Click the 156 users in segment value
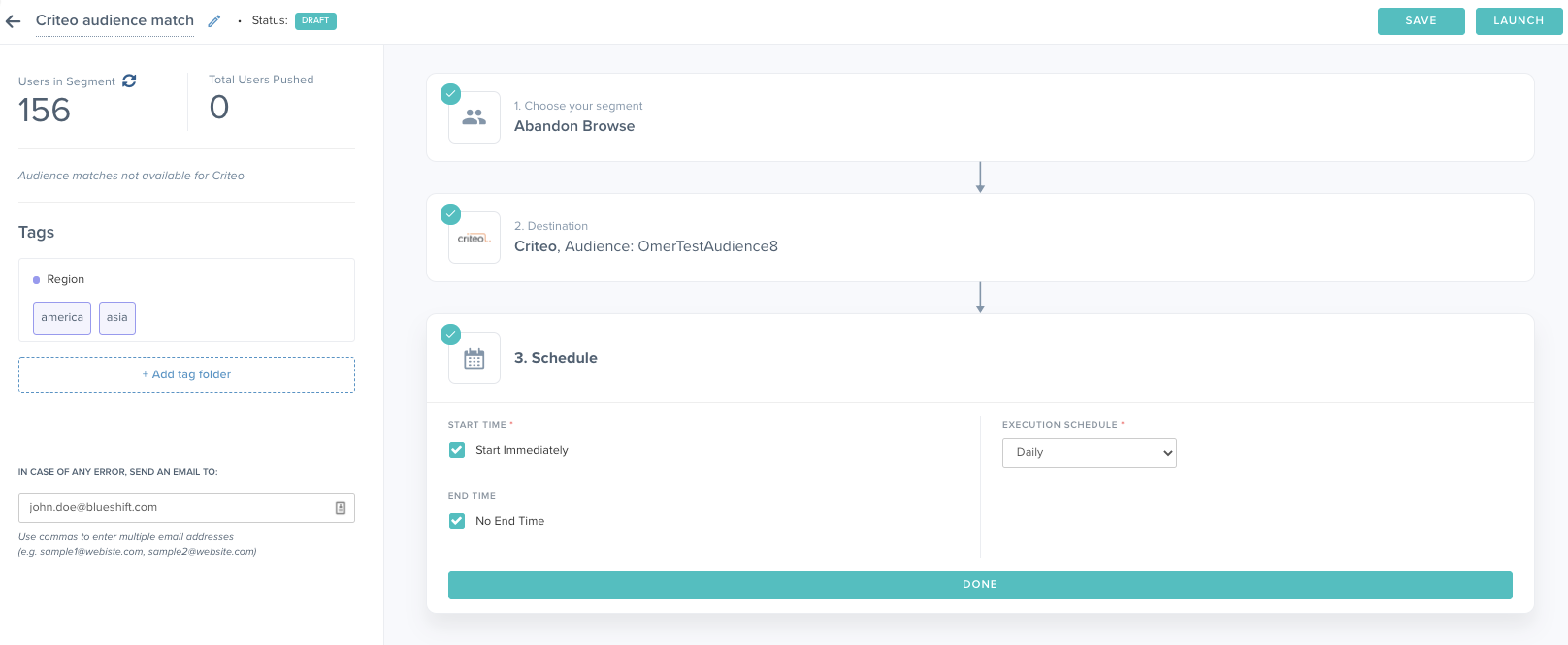 [x=45, y=111]
